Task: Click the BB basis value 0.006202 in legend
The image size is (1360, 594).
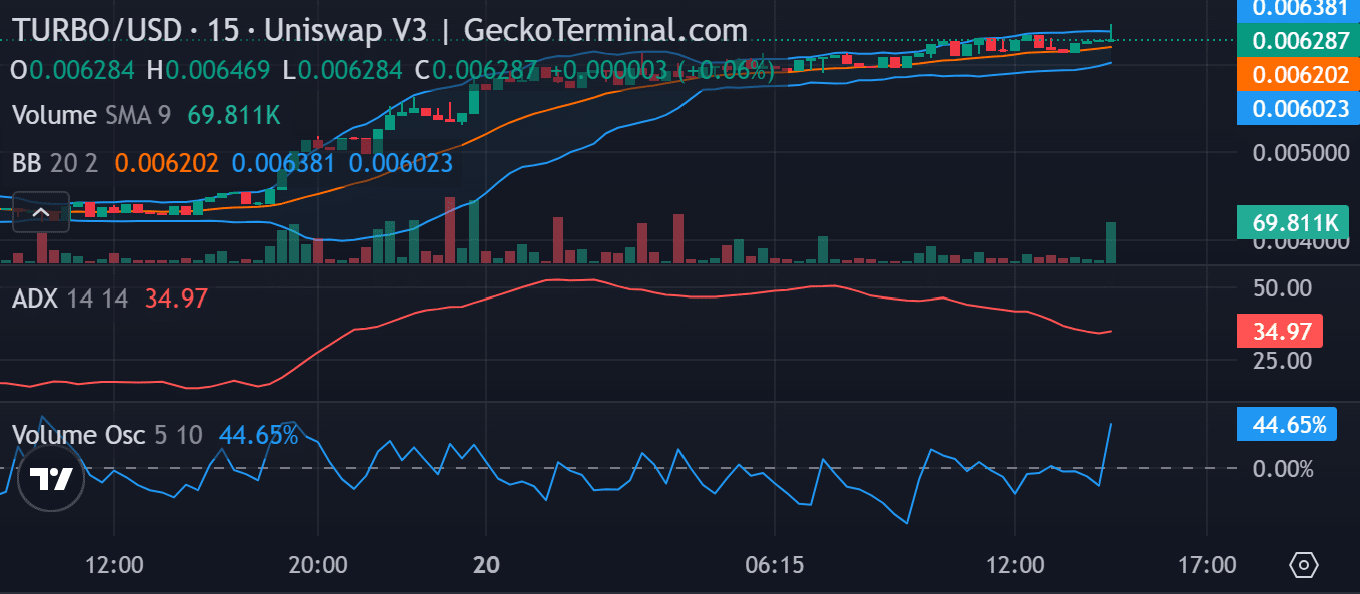Action: pos(167,163)
